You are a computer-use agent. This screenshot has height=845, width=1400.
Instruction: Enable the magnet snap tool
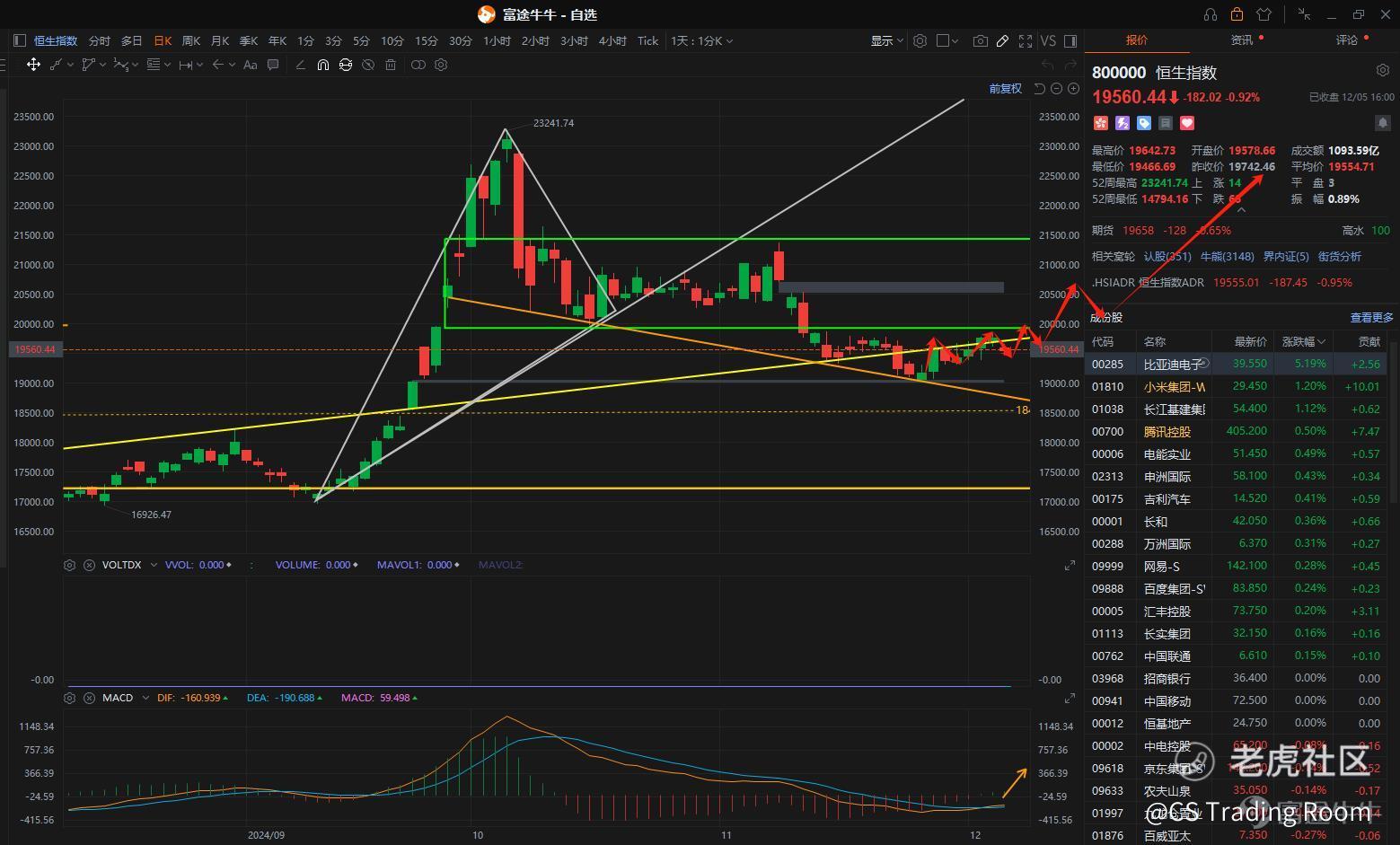pos(323,65)
